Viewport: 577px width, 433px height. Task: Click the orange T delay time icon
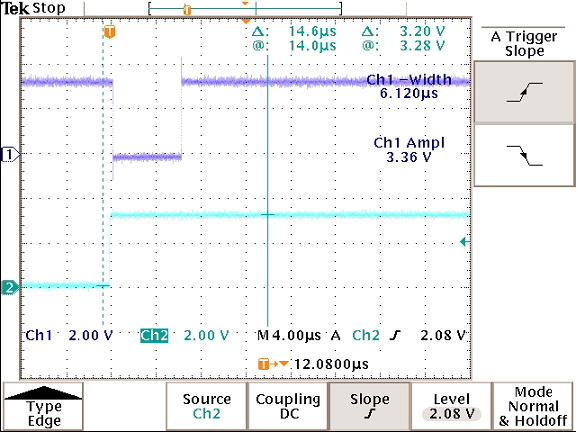coord(263,364)
